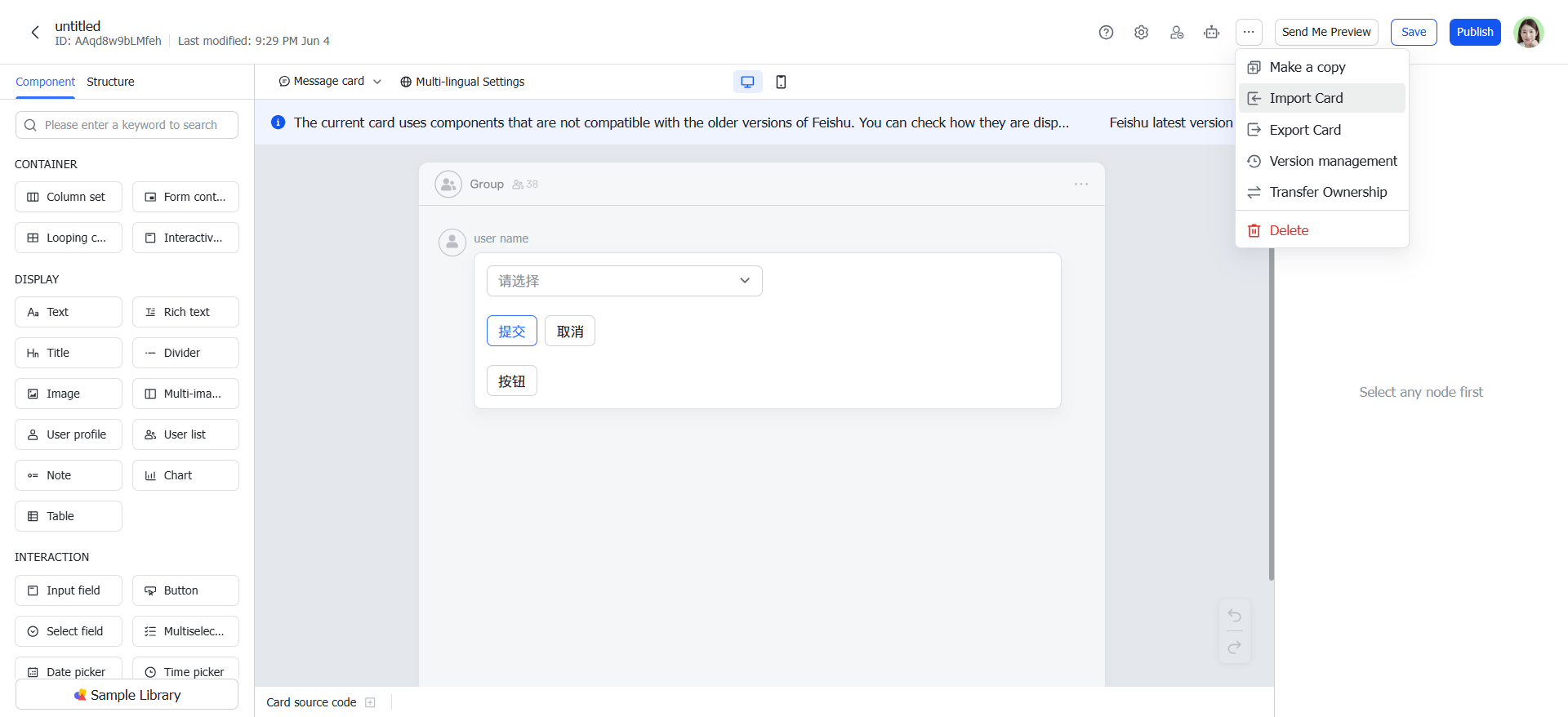
Task: Click the Send Me Preview button
Action: tap(1326, 32)
